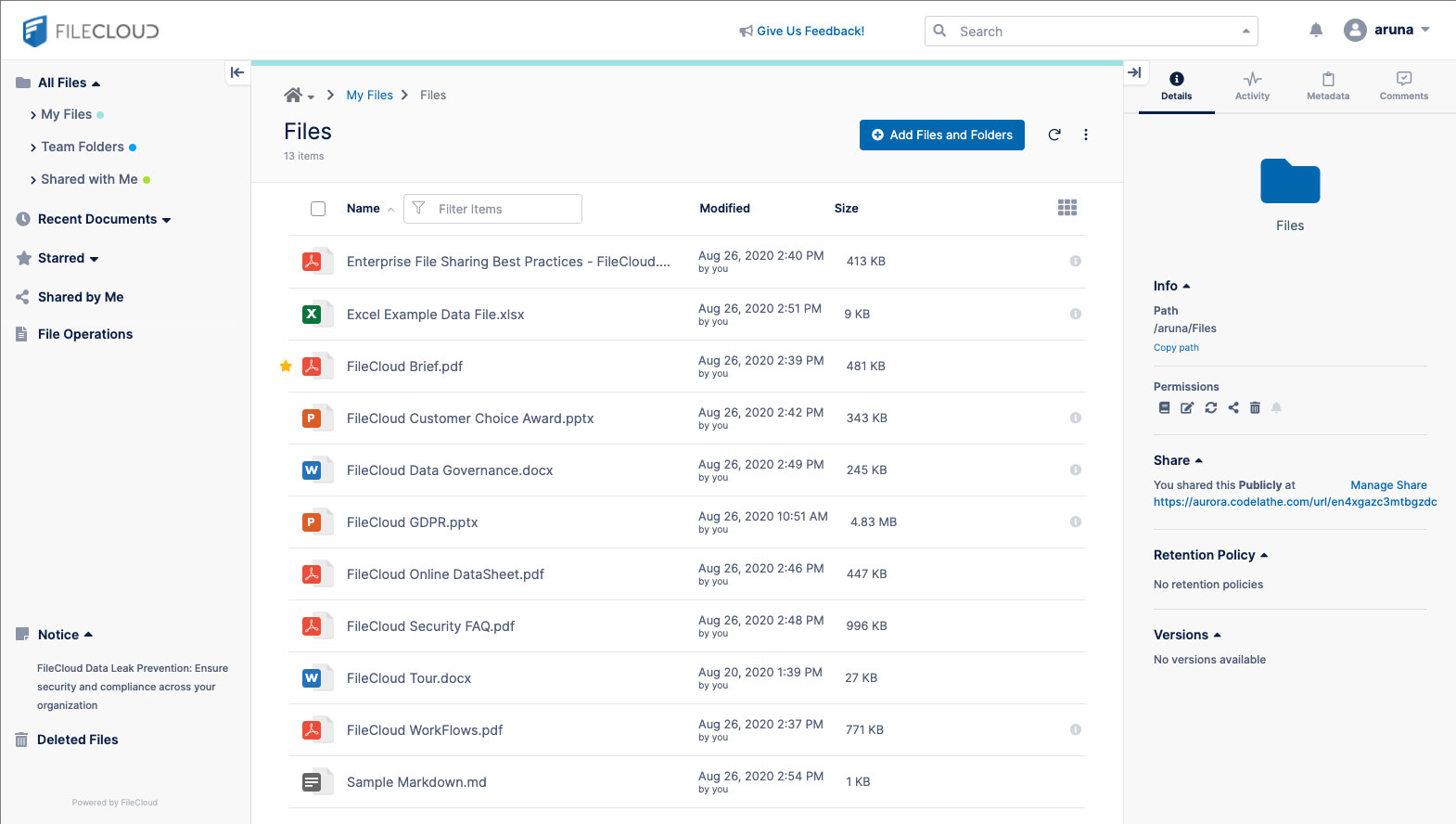Sort by the Name column header
Screen dimensions: 1456x824
click(364, 209)
